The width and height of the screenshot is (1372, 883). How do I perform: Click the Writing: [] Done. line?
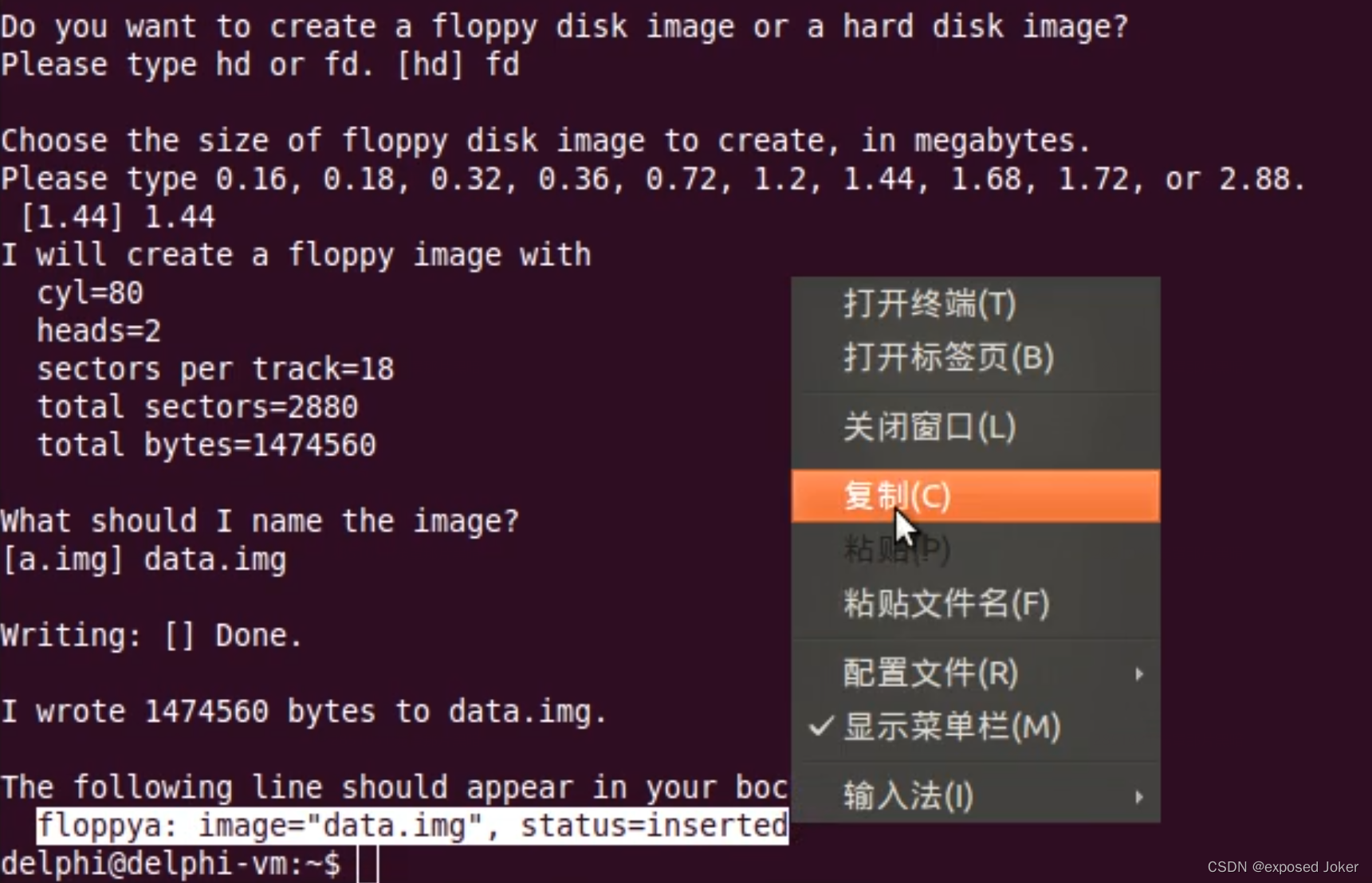pos(151,635)
